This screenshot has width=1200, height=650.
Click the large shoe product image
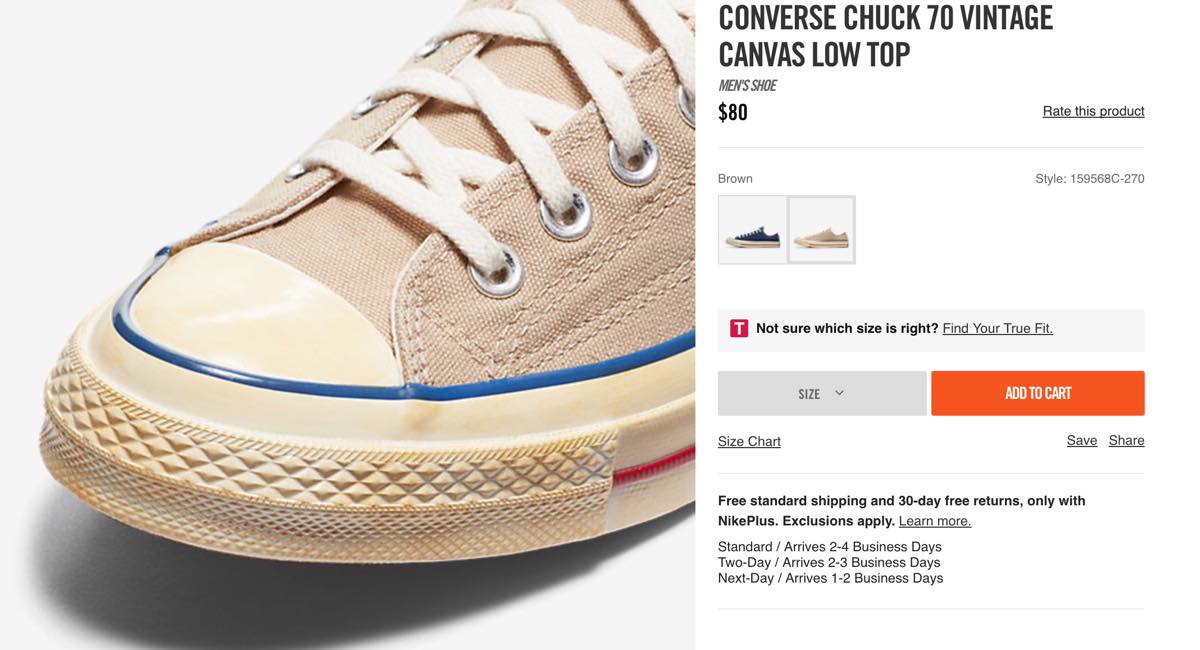(347, 325)
